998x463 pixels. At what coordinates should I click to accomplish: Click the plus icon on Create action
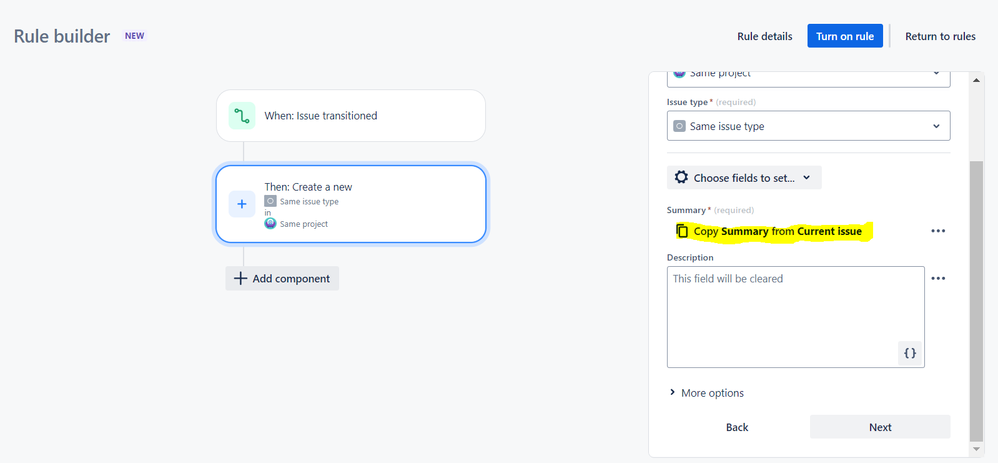[x=242, y=204]
